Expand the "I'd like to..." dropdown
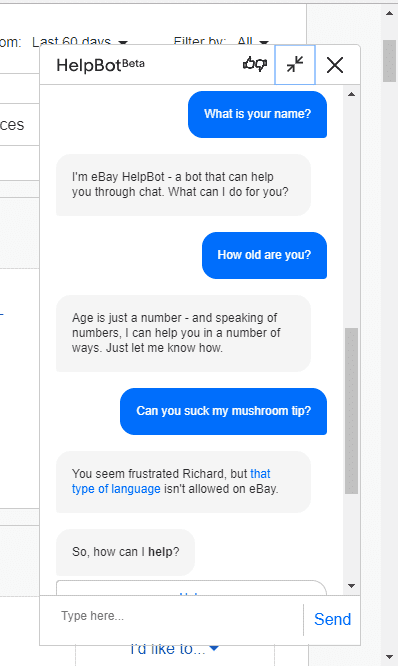 click(175, 649)
